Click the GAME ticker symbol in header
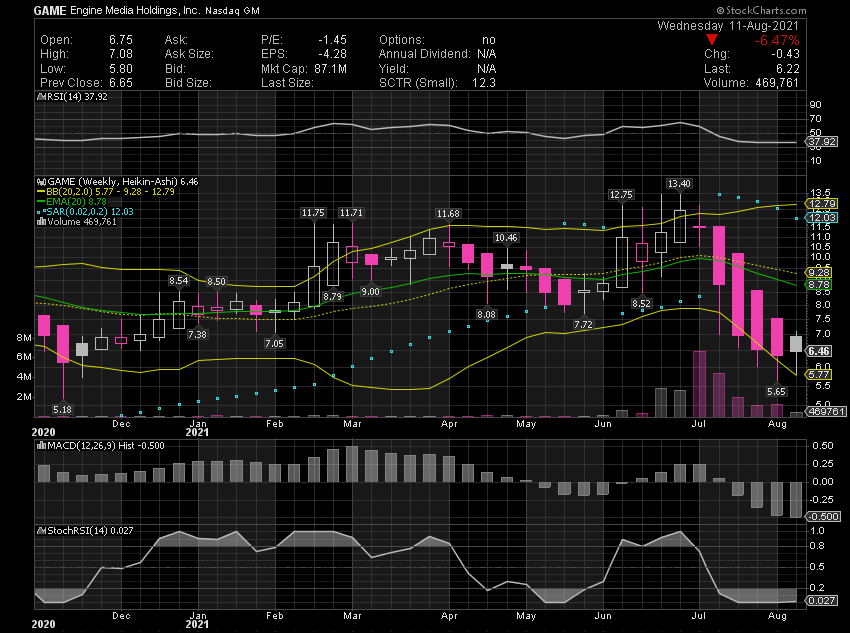Screen dimensions: 850x633 pyautogui.click(x=50, y=10)
